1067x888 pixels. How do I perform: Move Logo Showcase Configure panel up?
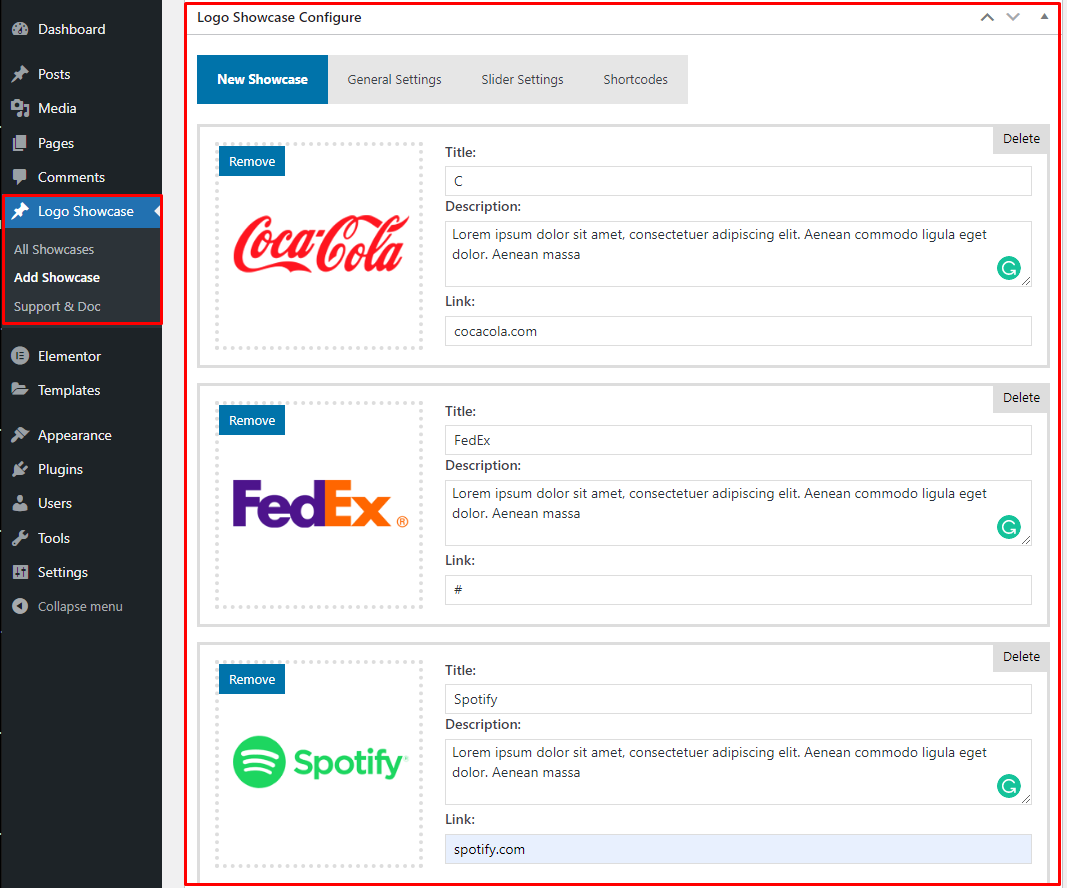987,17
